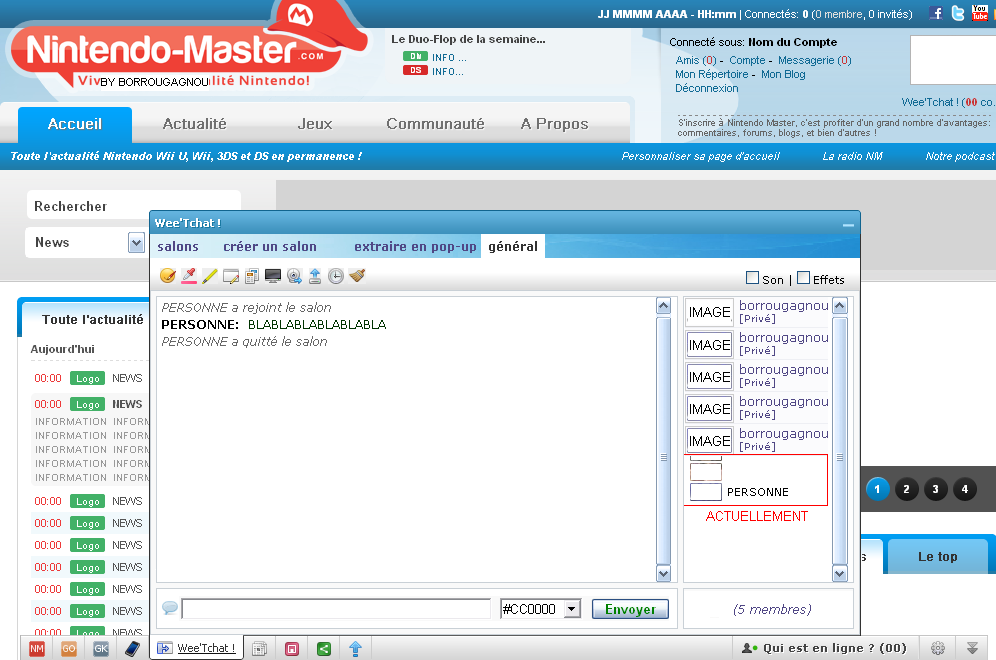
Task: Click the green share icon in bottom bar
Action: (x=324, y=649)
